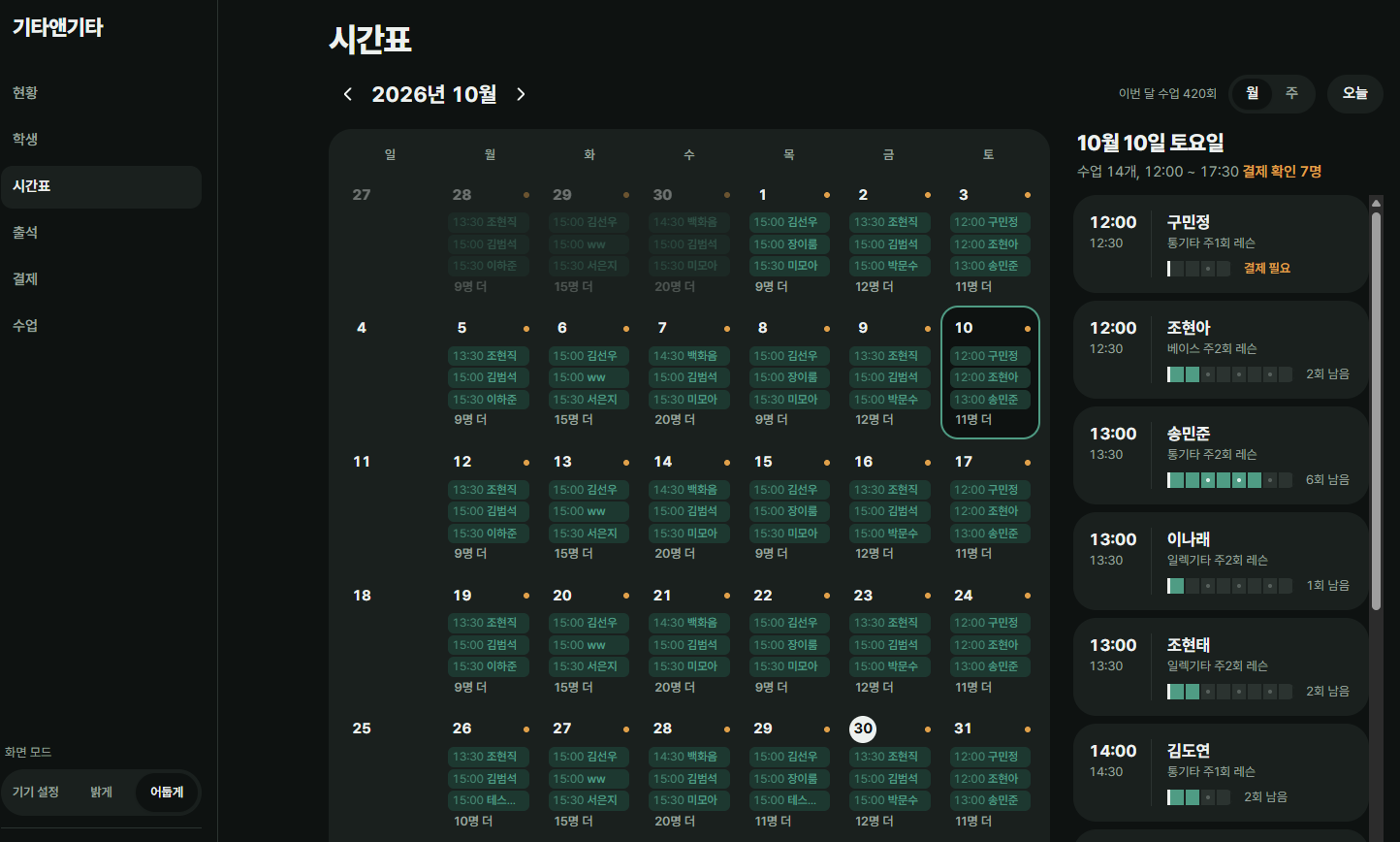1400x842 pixels.
Task: Expand 15명 더 on October 20
Action: [x=574, y=688]
